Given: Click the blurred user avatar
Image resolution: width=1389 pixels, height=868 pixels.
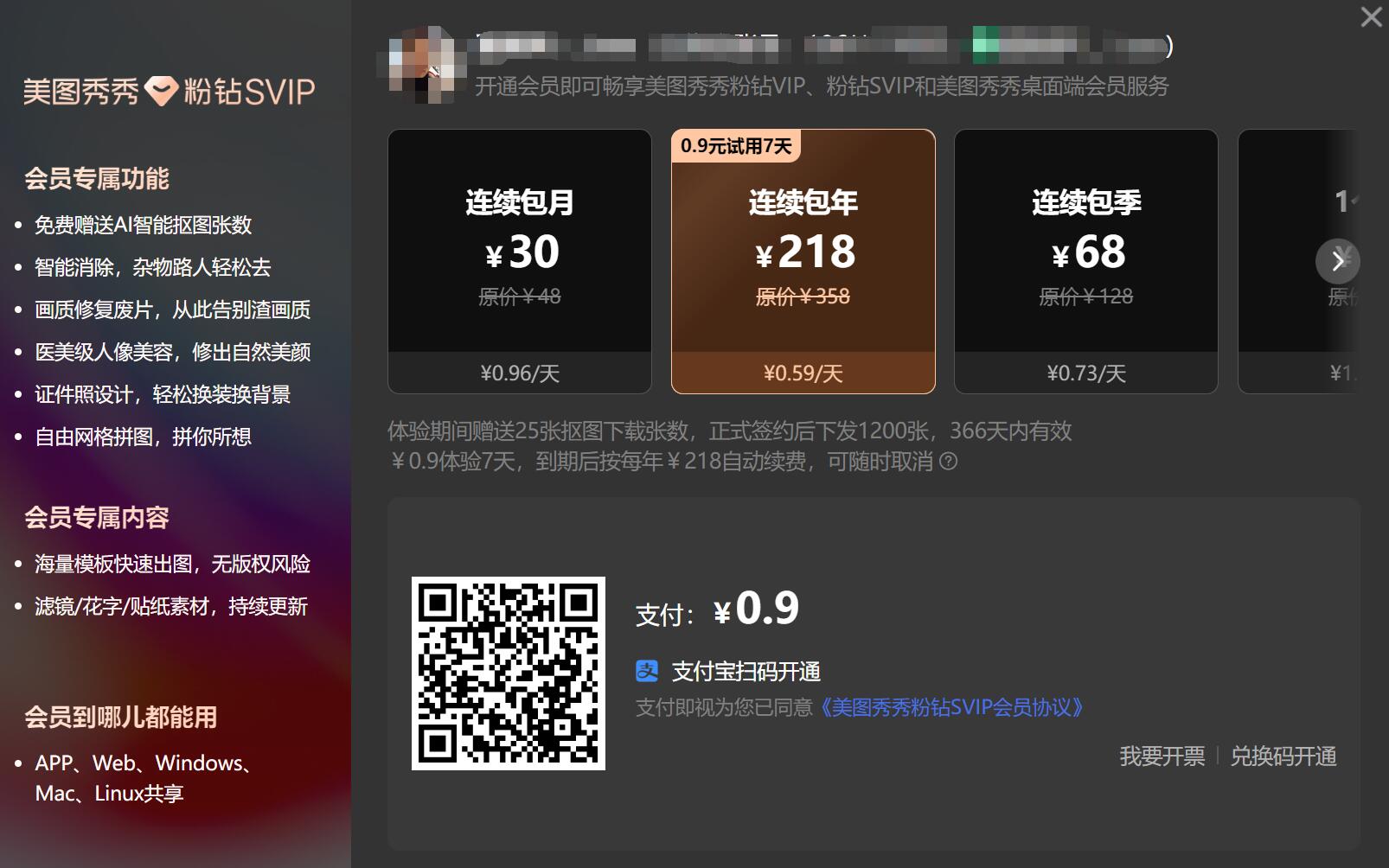Looking at the screenshot, I should tap(421, 65).
